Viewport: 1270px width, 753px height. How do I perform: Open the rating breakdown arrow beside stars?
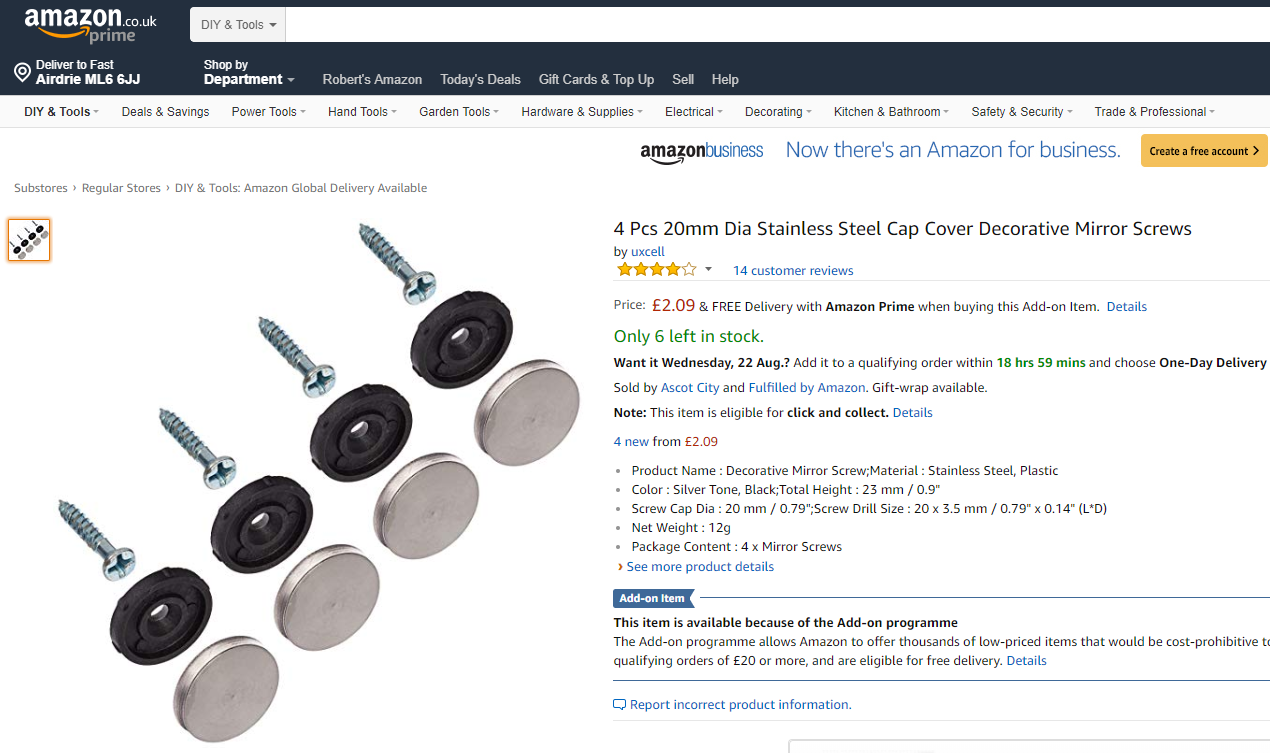click(708, 269)
